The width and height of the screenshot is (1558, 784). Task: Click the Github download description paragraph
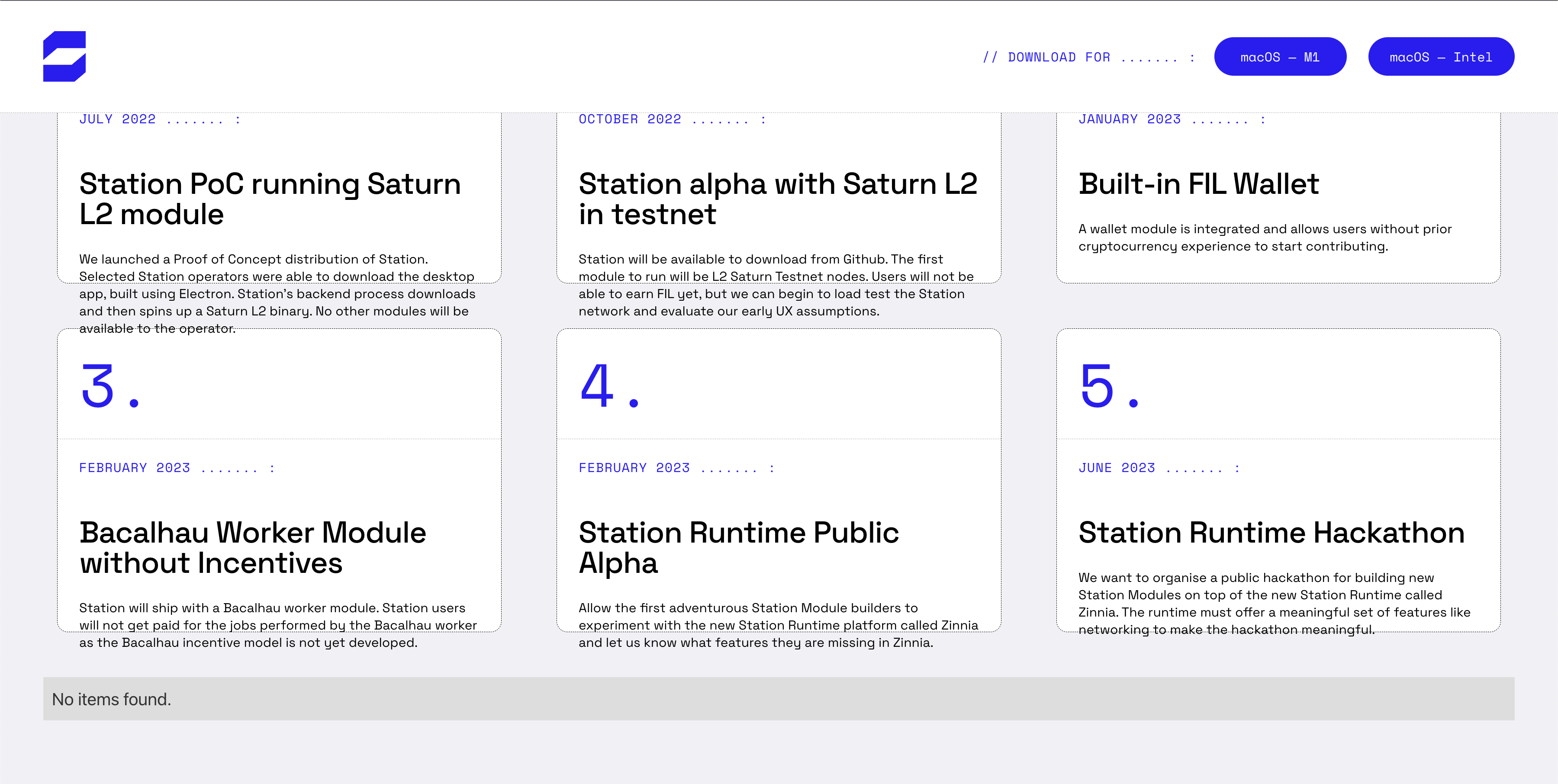776,285
